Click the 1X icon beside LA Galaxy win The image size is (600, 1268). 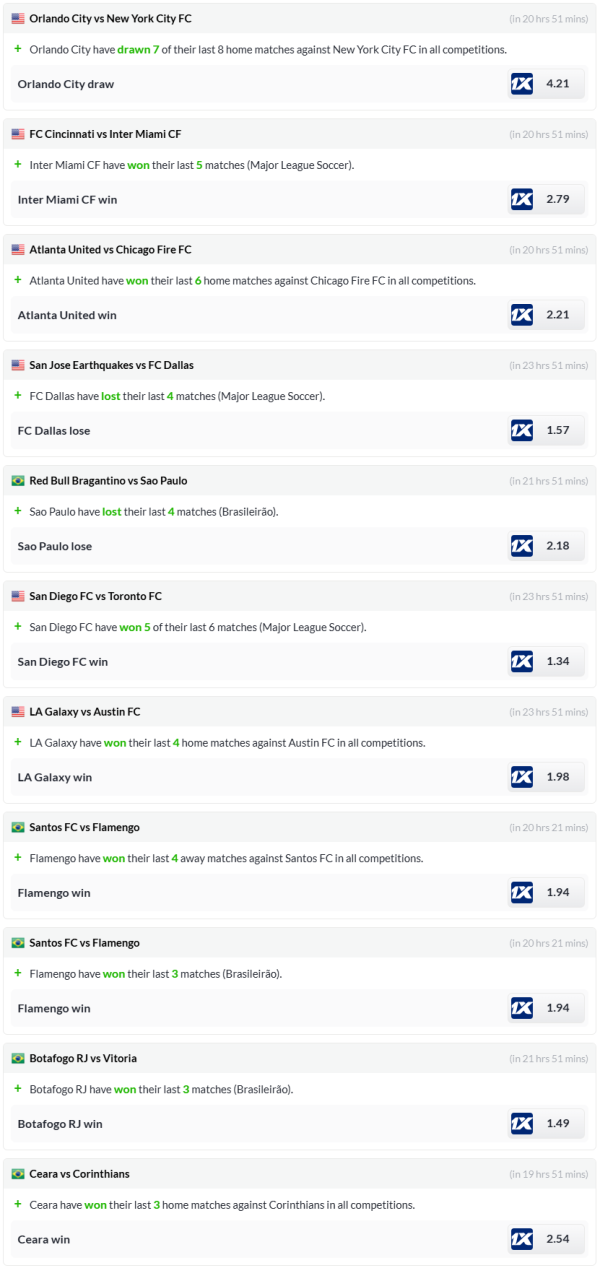[522, 777]
